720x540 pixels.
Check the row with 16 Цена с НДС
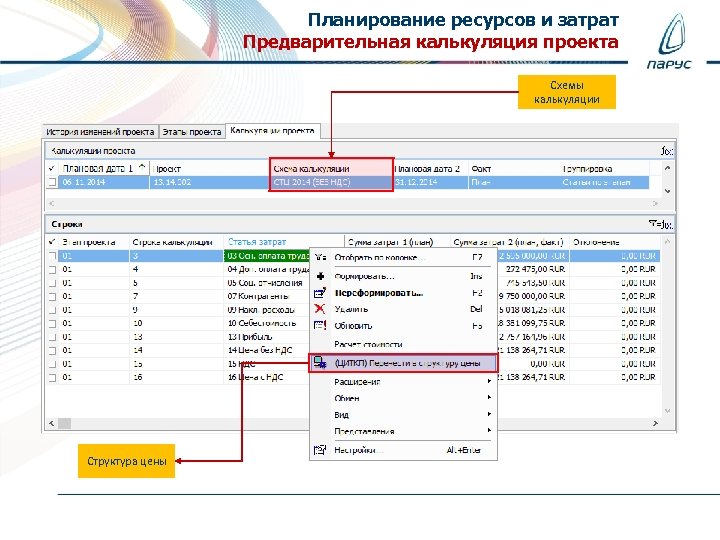click(x=52, y=378)
